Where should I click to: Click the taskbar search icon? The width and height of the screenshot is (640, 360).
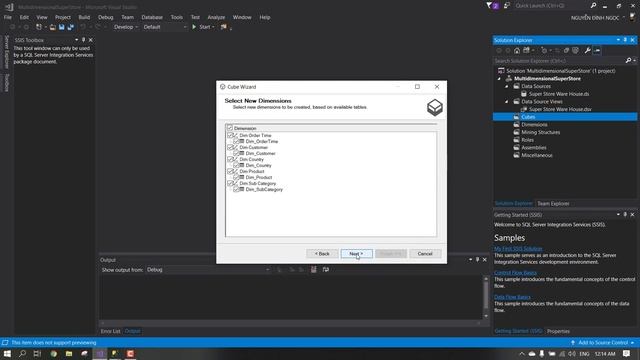point(22,353)
